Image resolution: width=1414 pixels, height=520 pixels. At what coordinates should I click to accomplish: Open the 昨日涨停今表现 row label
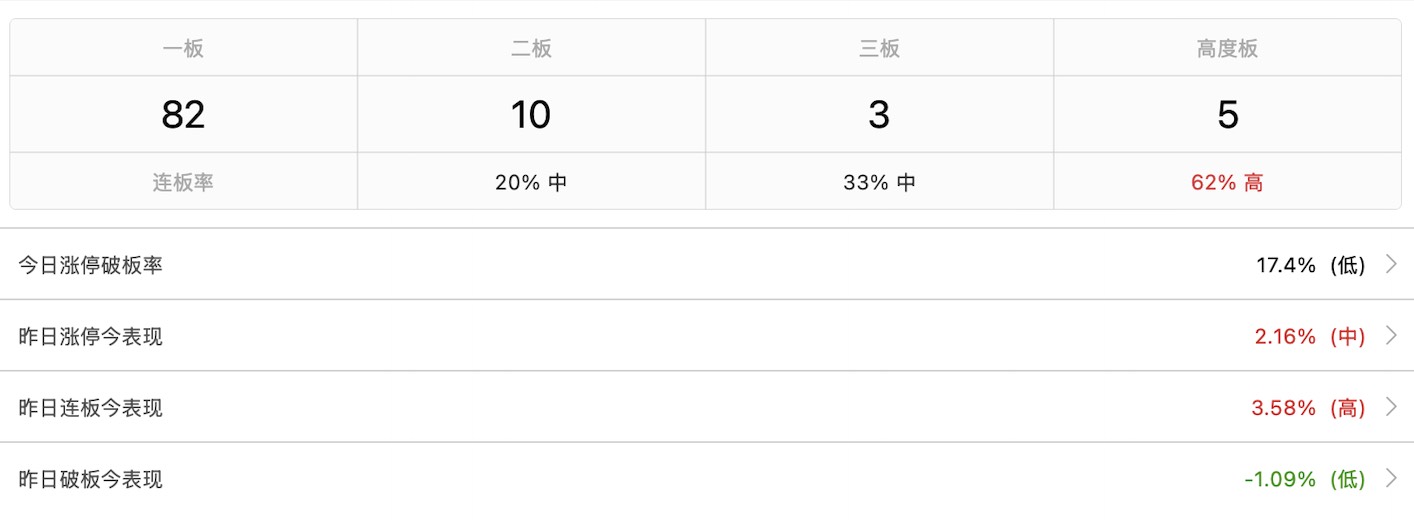[91, 336]
